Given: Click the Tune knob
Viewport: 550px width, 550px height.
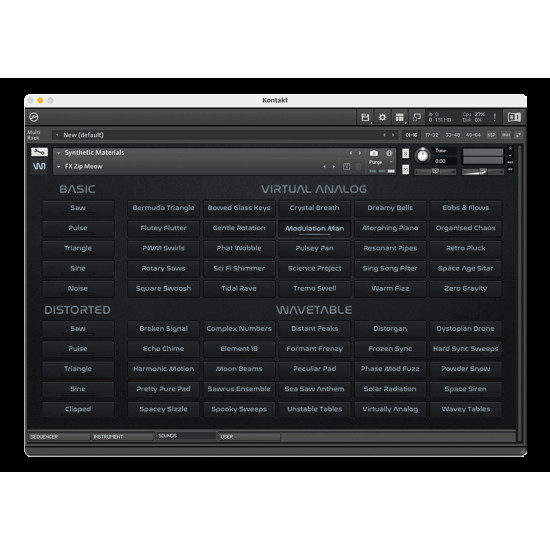Looking at the screenshot, I should coord(423,155).
